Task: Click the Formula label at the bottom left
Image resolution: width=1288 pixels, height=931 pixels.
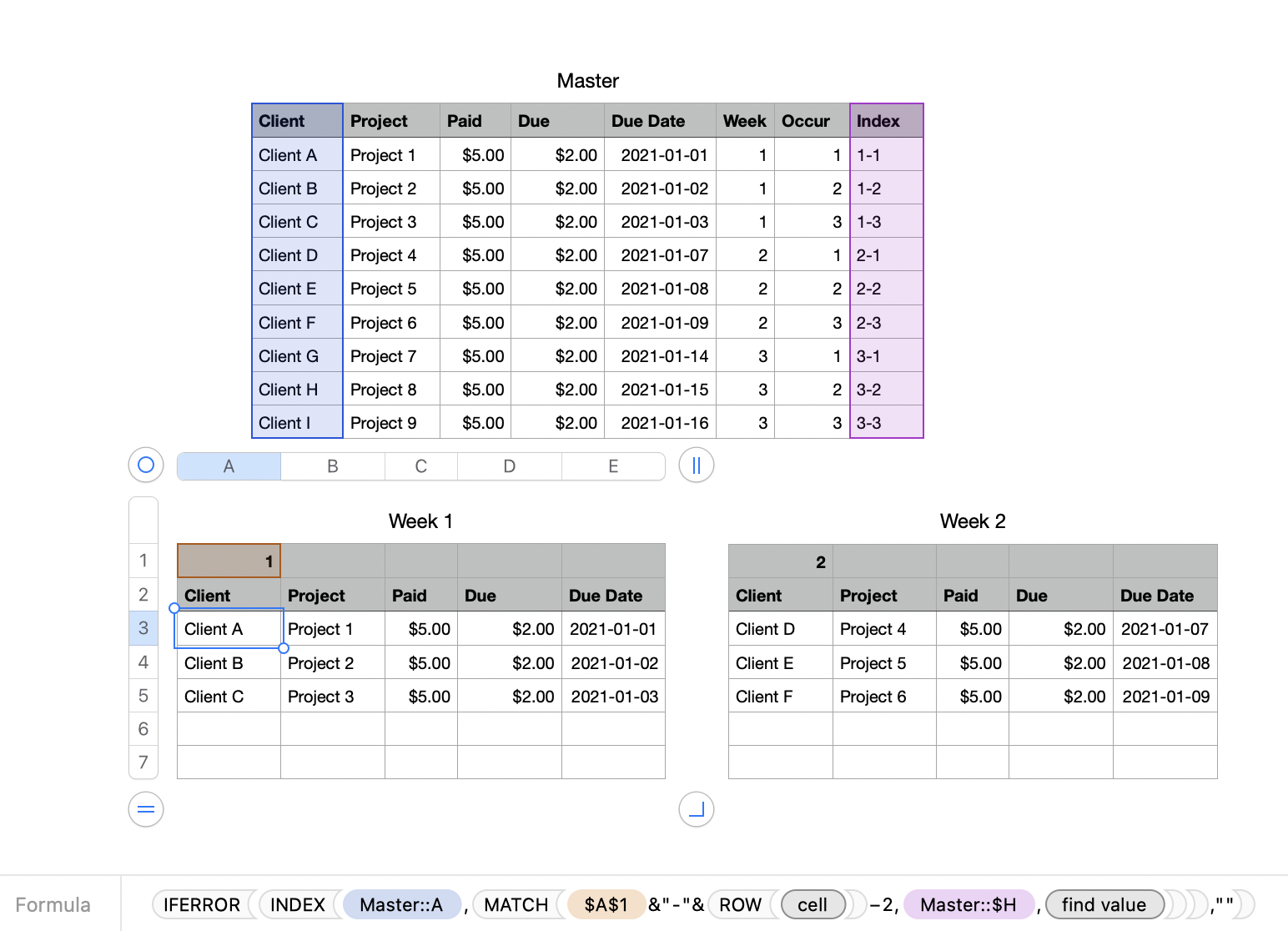Action: coord(53,904)
